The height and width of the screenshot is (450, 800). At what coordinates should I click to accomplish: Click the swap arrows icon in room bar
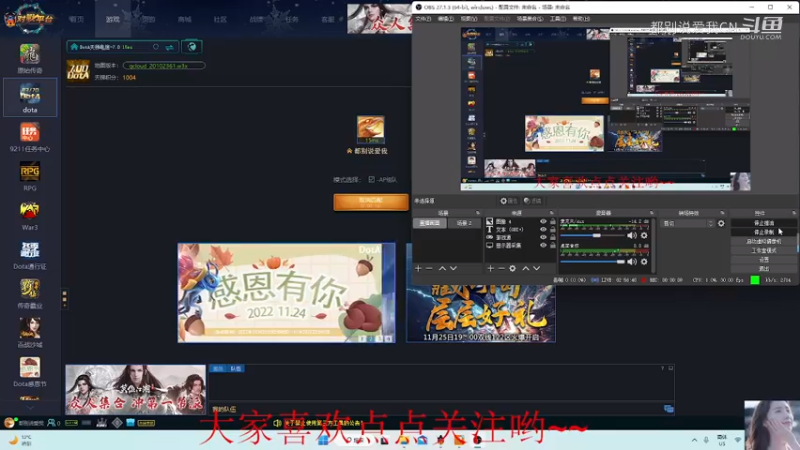[x=169, y=47]
